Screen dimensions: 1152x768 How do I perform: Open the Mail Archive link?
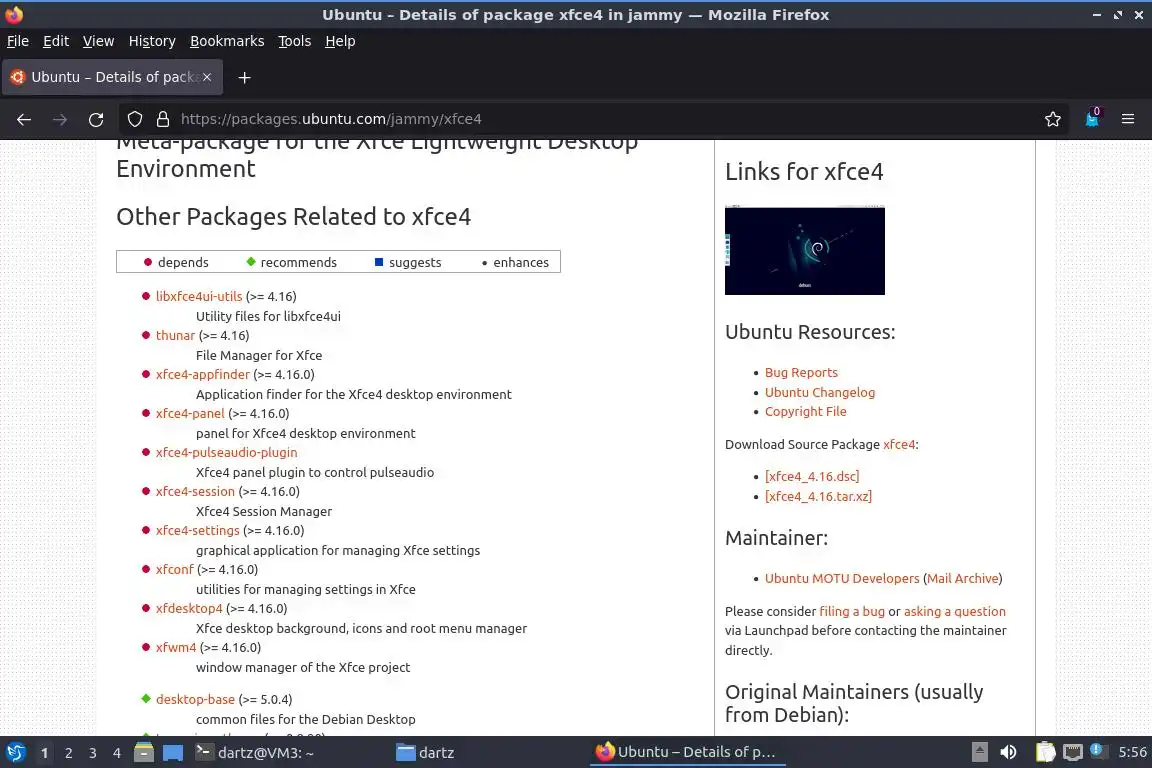tap(962, 578)
